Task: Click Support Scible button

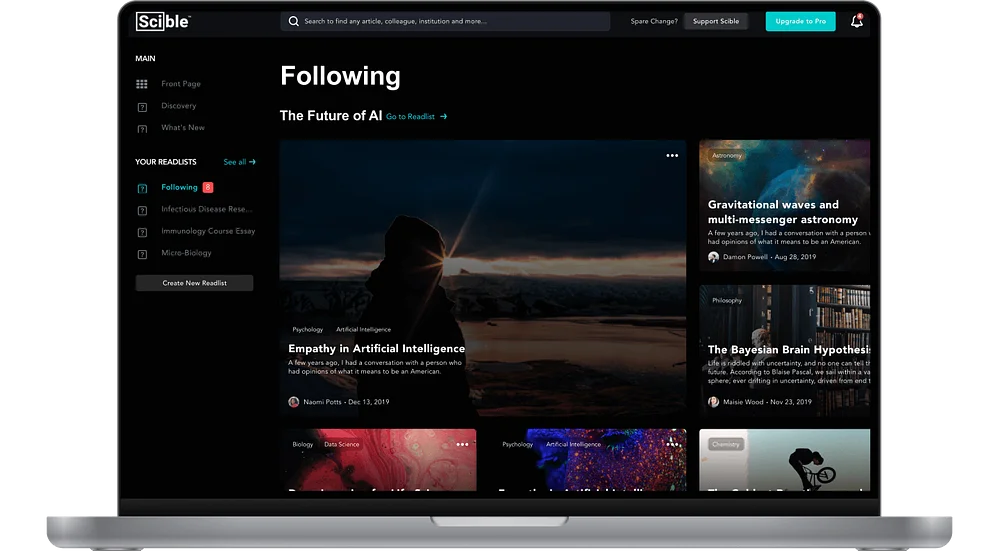Action: (x=716, y=21)
